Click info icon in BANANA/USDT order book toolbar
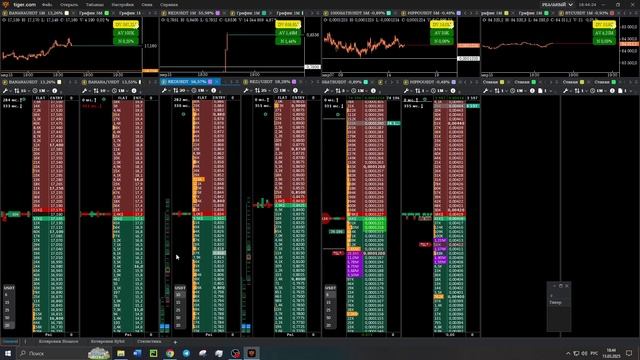This screenshot has height=360, width=640. pos(134,91)
